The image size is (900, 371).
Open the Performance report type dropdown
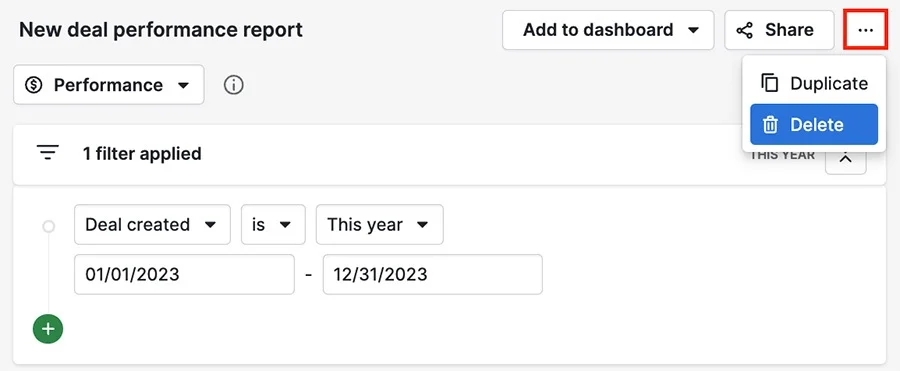click(108, 85)
